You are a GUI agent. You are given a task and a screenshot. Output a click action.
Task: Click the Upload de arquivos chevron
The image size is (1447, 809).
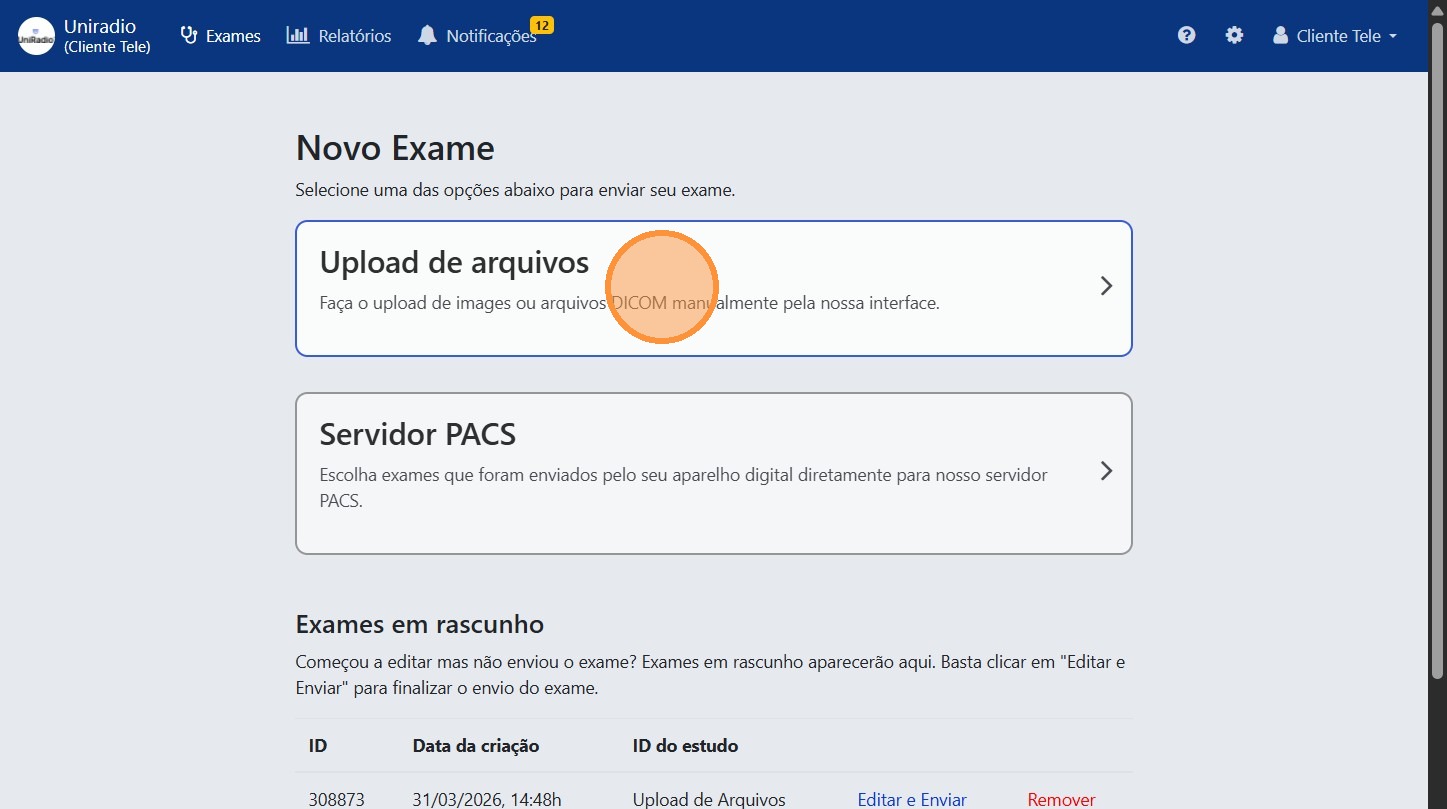pos(1105,286)
